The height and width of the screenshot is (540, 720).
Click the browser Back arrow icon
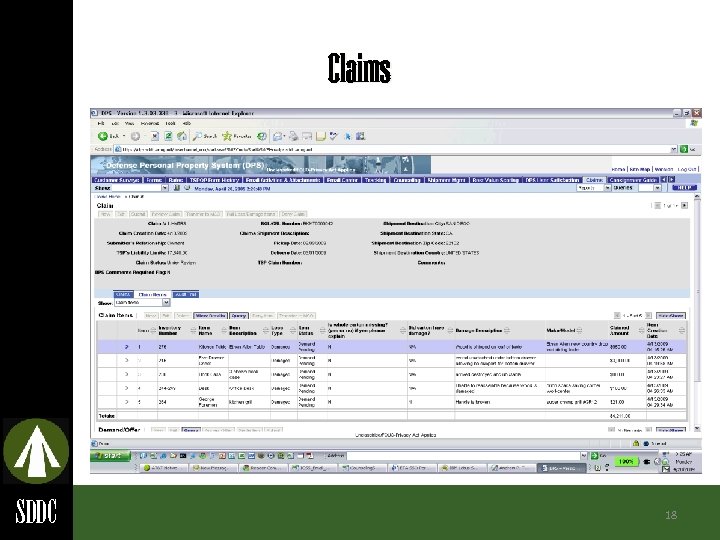[x=103, y=136]
